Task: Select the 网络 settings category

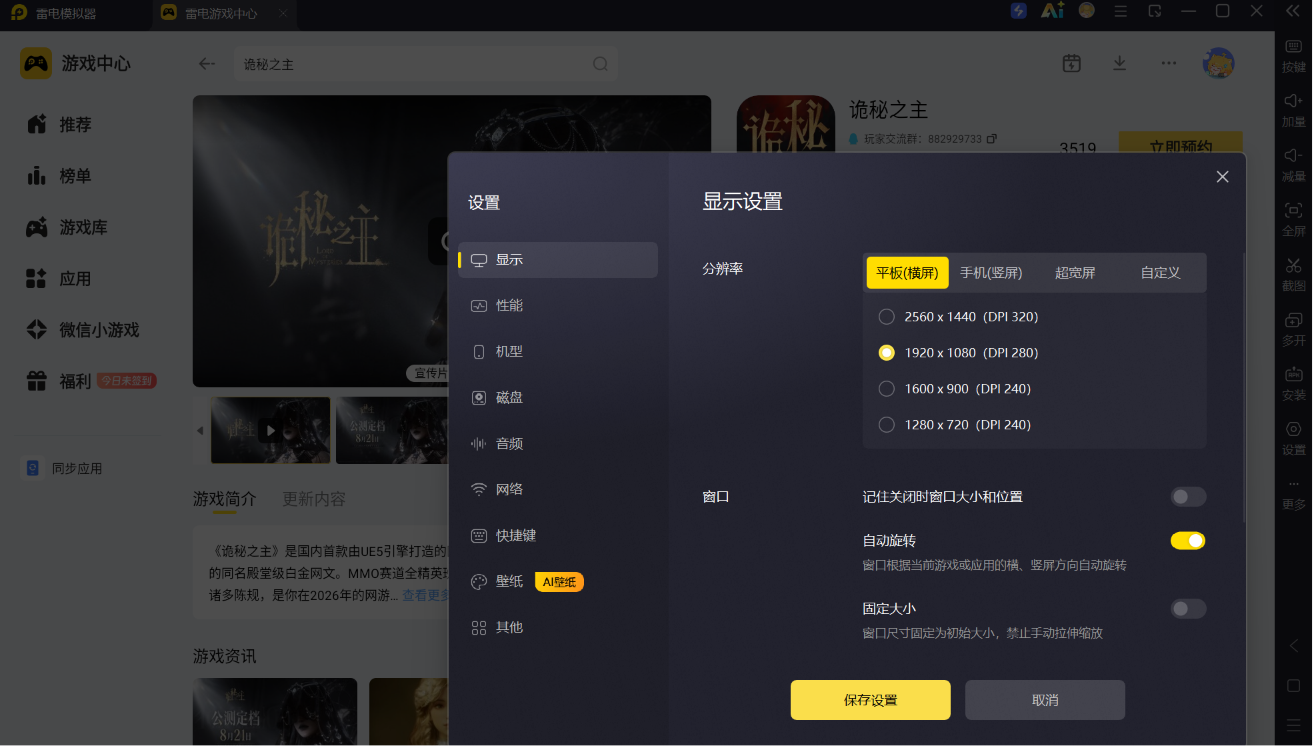Action: click(x=558, y=489)
